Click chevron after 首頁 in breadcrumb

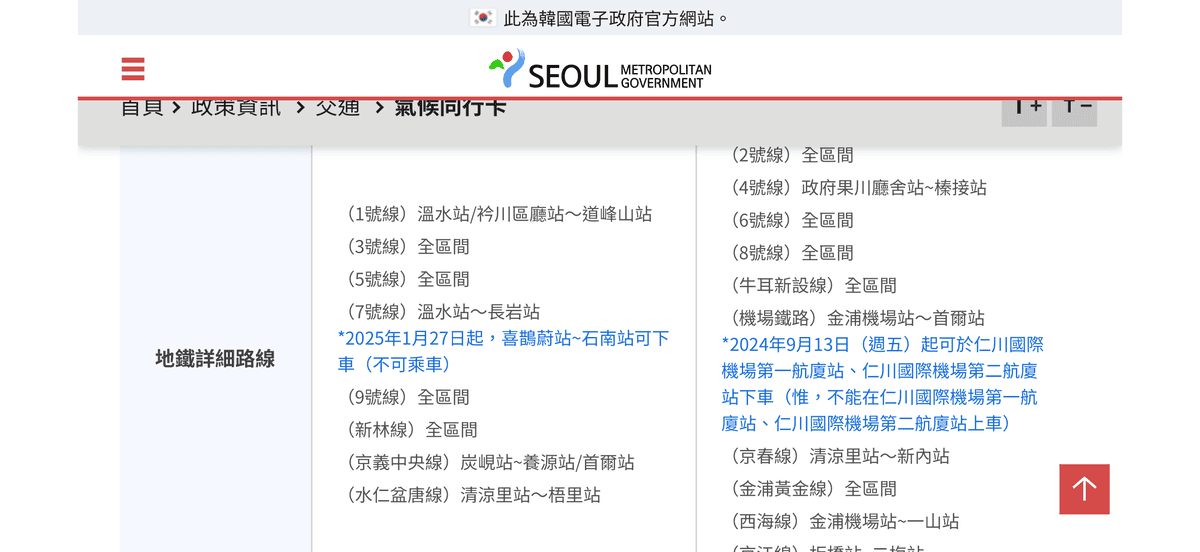tap(177, 107)
